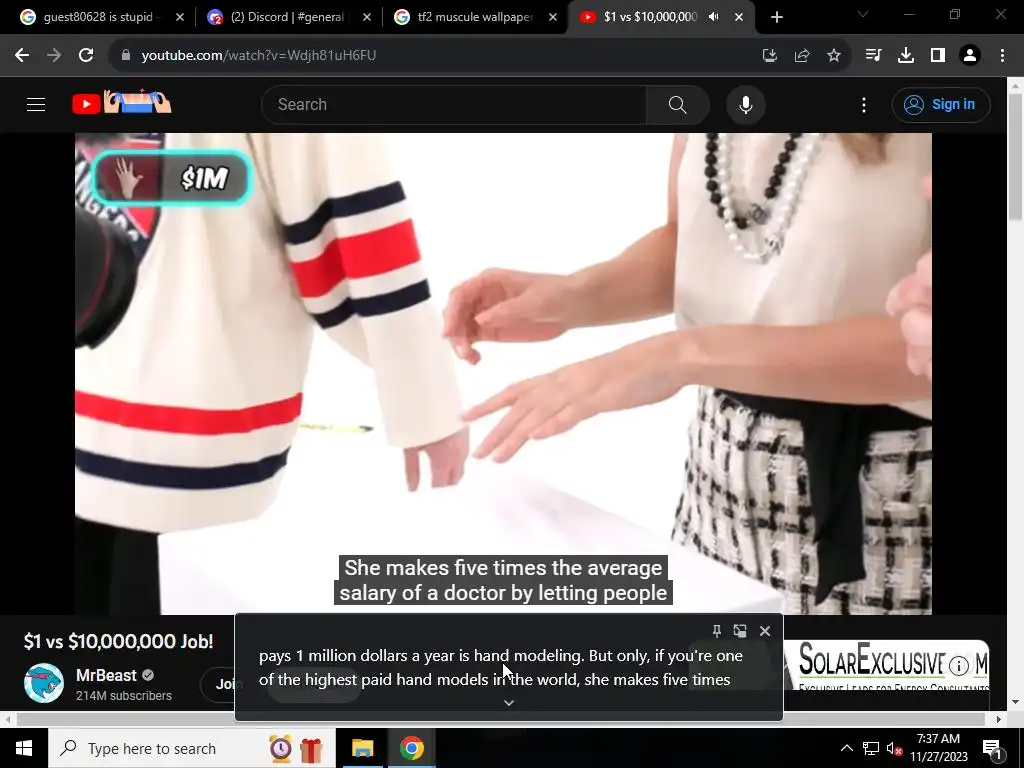This screenshot has width=1024, height=768.
Task: Show hidden system tray icons
Action: (846, 748)
